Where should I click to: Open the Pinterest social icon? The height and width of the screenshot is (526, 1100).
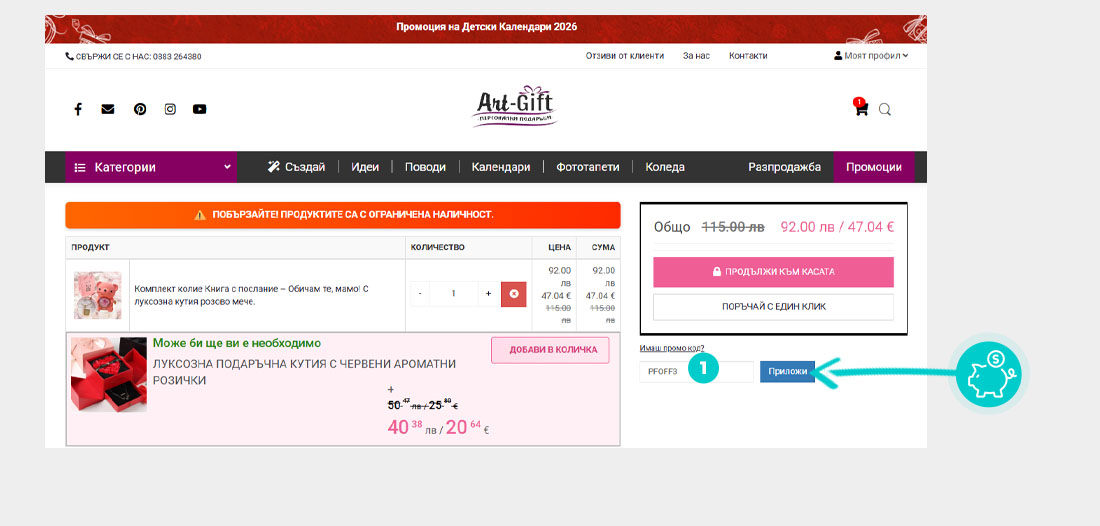tap(140, 109)
